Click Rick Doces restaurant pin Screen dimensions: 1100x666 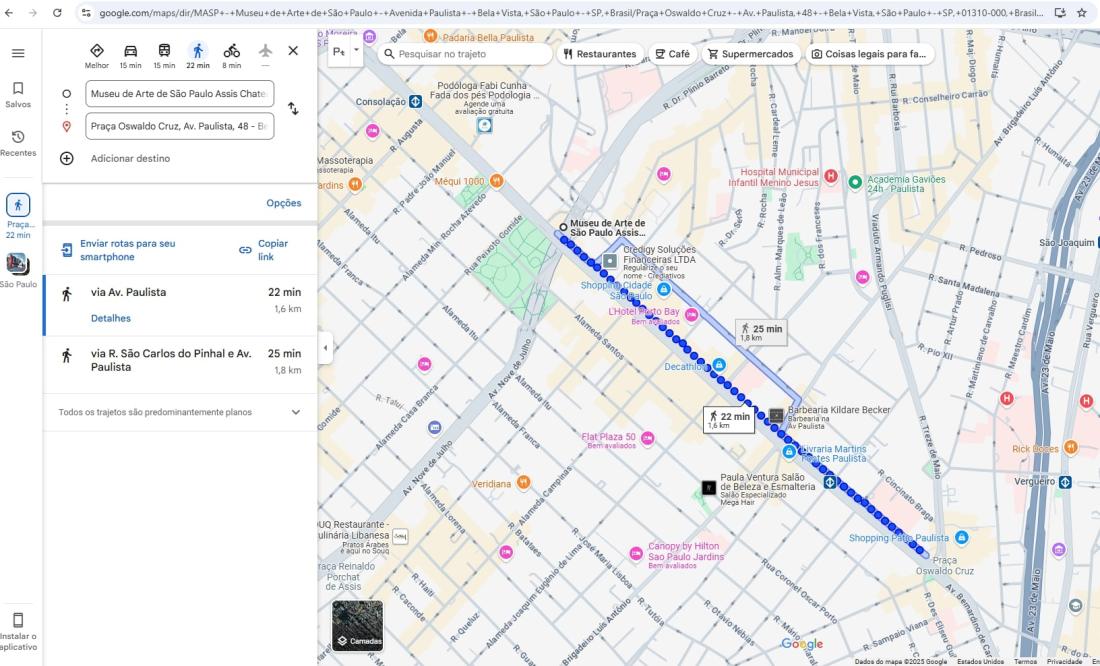1071,446
